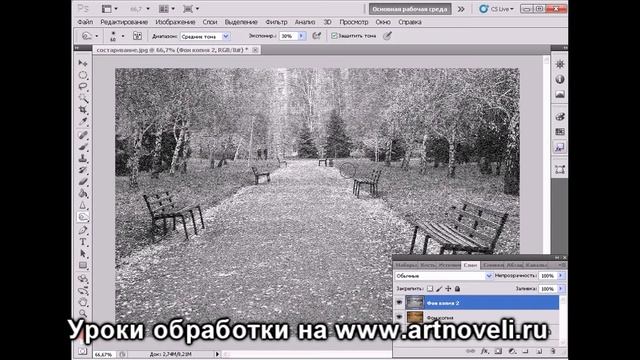Viewport: 640px width, 360px height.
Task: Open the 'Непрозрачность' opacity slider arrow
Action: coord(560,276)
